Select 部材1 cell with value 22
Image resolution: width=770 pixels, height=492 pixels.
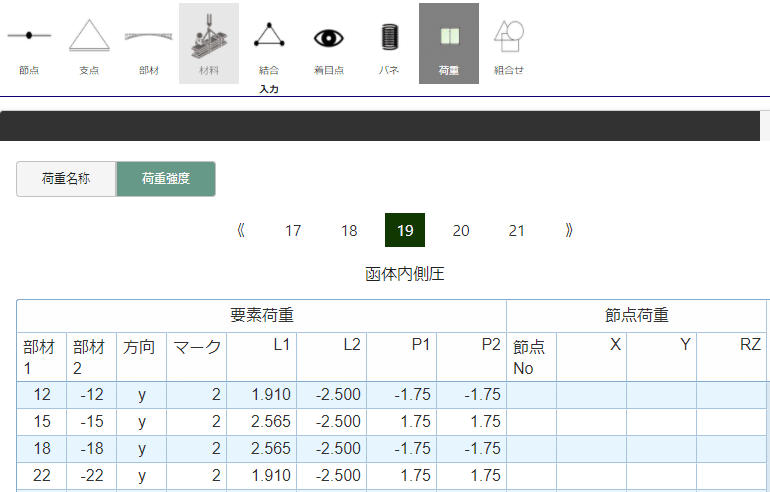(42, 476)
